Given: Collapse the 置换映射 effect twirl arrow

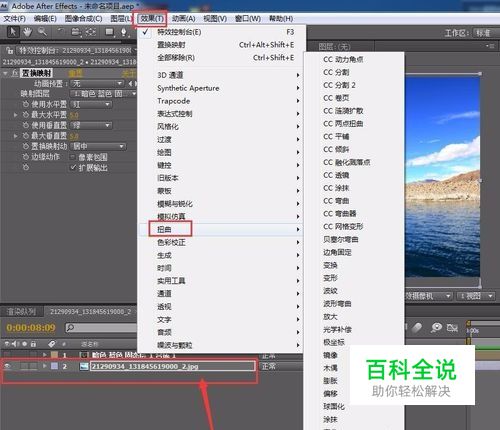Looking at the screenshot, I should (5, 73).
